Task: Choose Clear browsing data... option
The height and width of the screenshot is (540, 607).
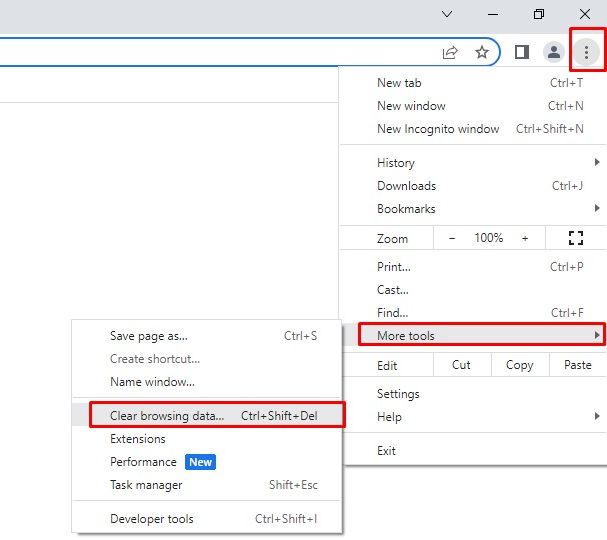Action: [207, 415]
